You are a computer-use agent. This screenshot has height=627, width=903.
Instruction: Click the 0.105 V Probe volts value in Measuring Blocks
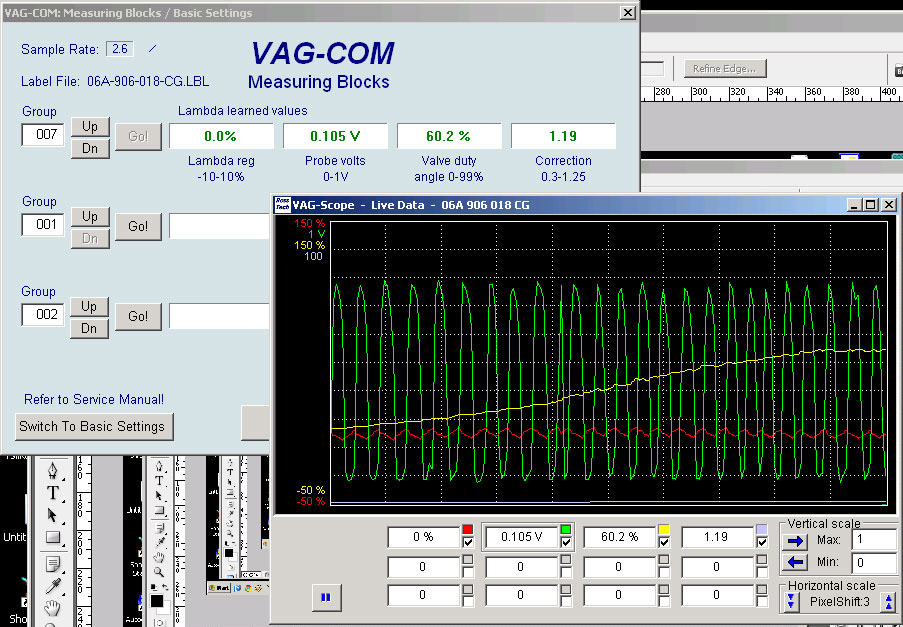click(x=335, y=136)
